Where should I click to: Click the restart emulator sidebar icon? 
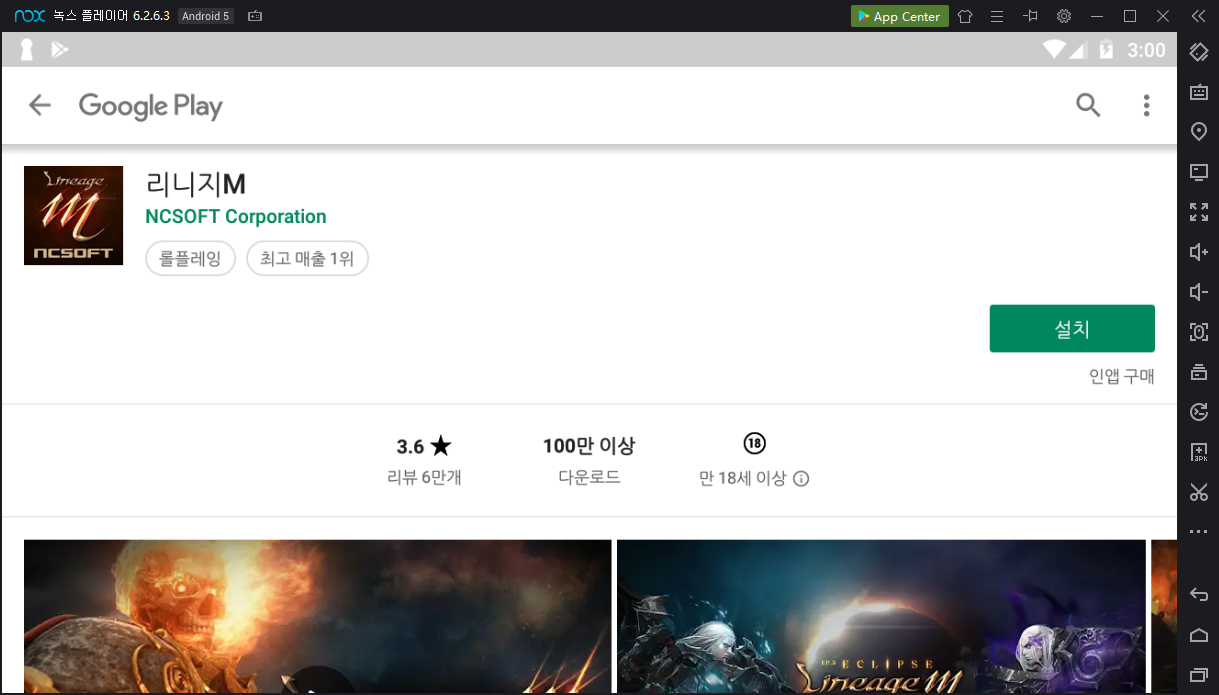(x=1198, y=412)
